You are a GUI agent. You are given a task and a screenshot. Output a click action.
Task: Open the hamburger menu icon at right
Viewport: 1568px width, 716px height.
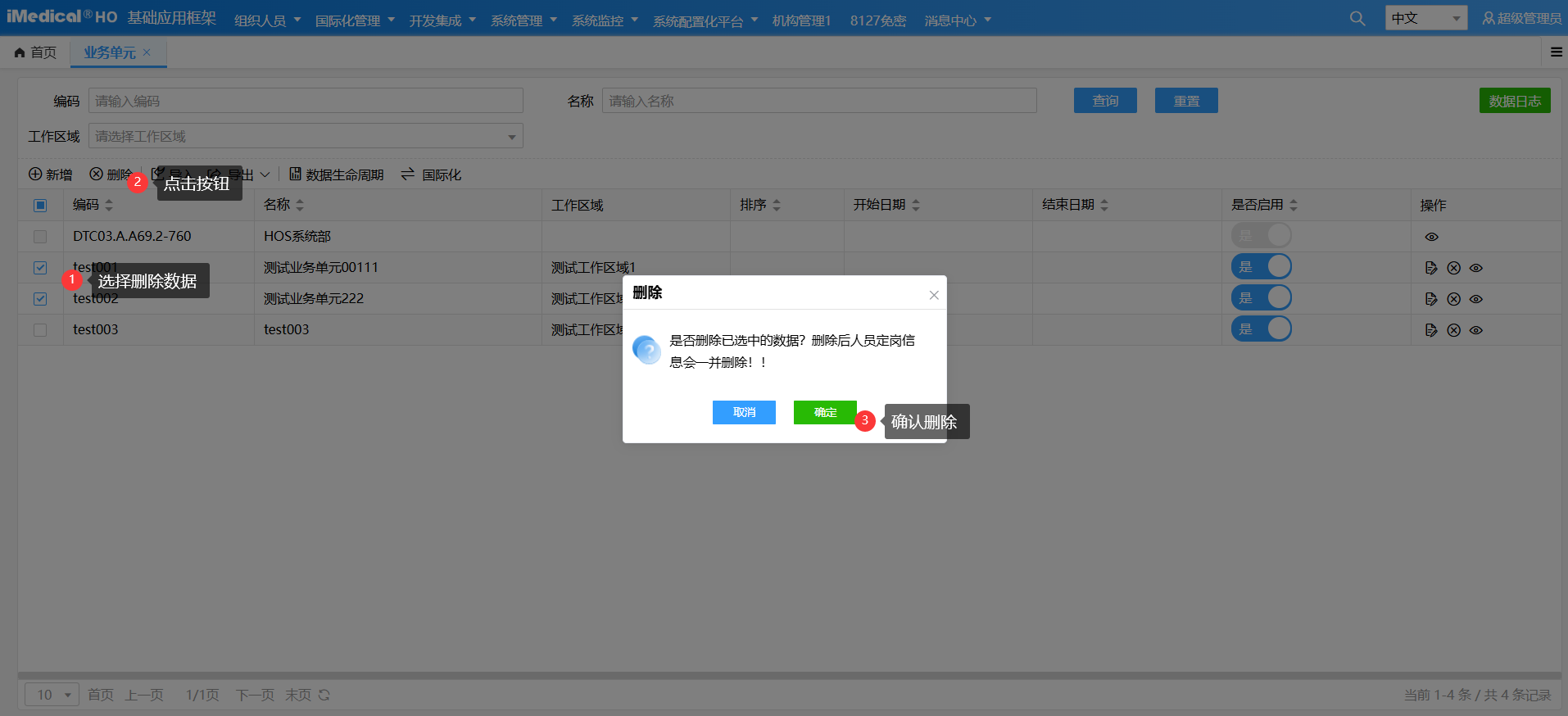(x=1556, y=52)
